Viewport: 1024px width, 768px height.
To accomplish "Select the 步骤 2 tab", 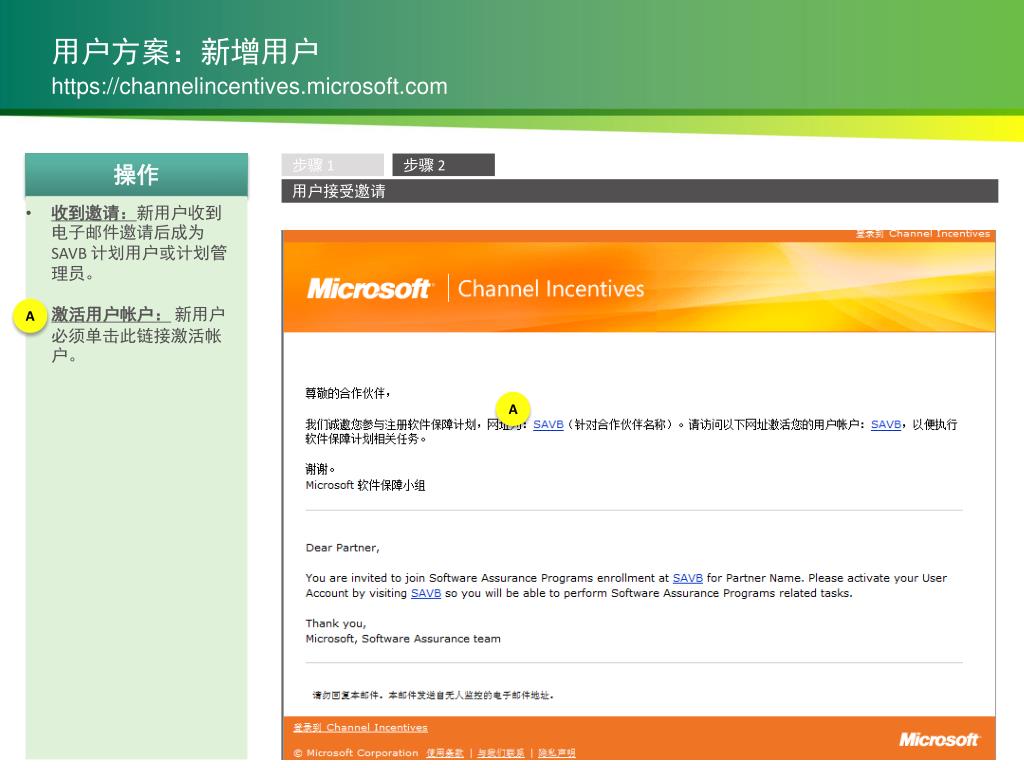I will (443, 165).
